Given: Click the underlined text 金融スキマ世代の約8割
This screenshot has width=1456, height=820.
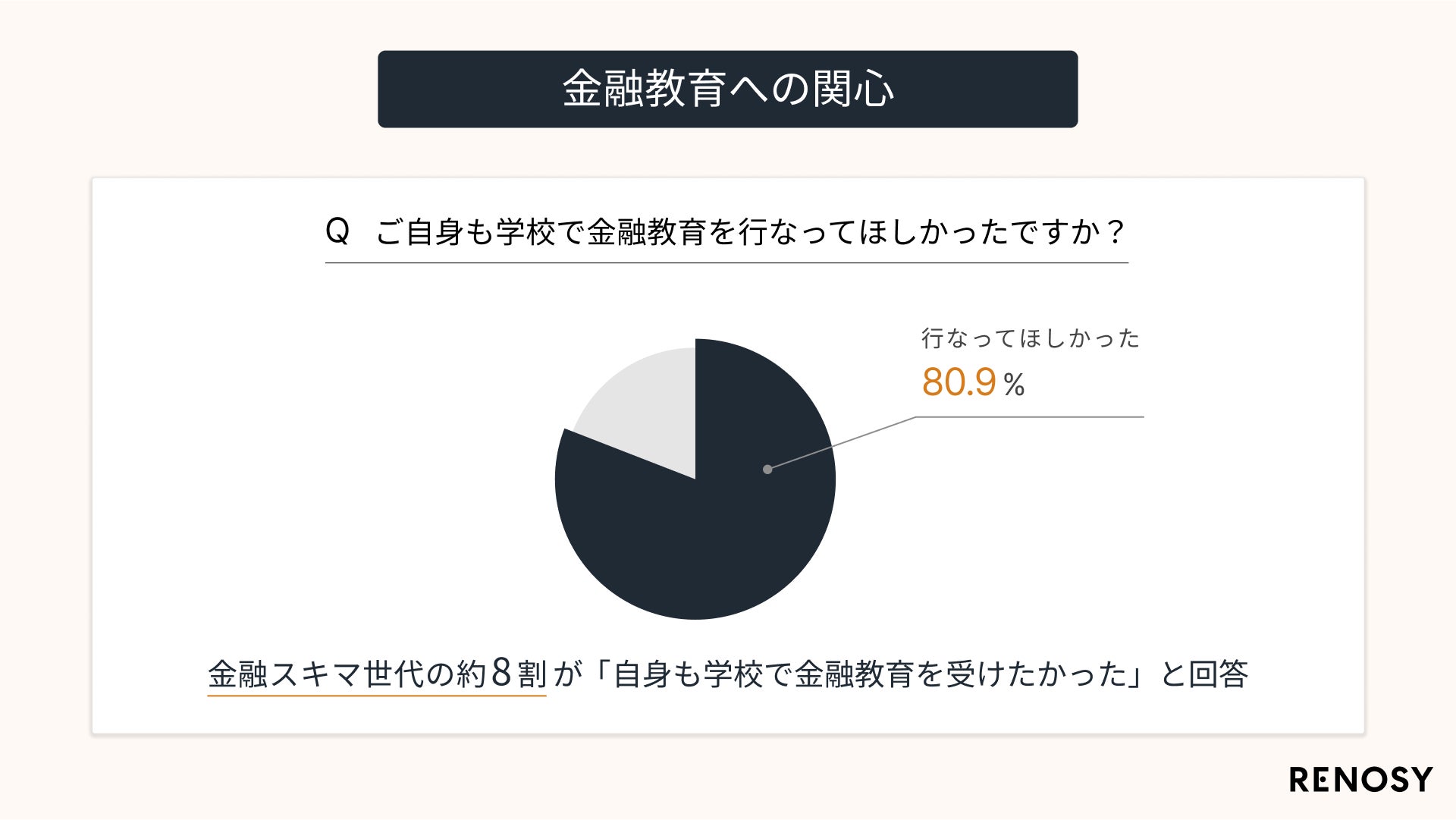Looking at the screenshot, I should click(376, 674).
